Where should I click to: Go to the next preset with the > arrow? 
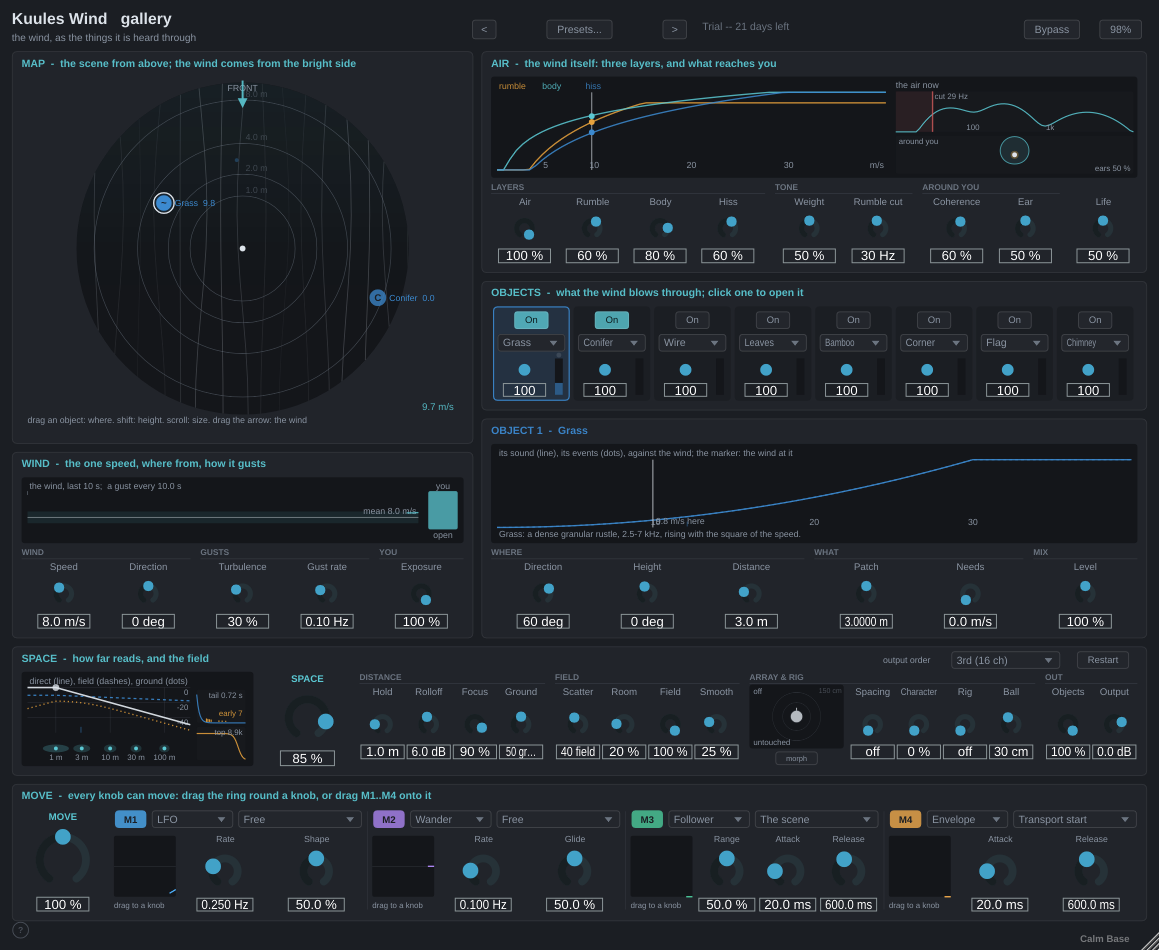(674, 30)
